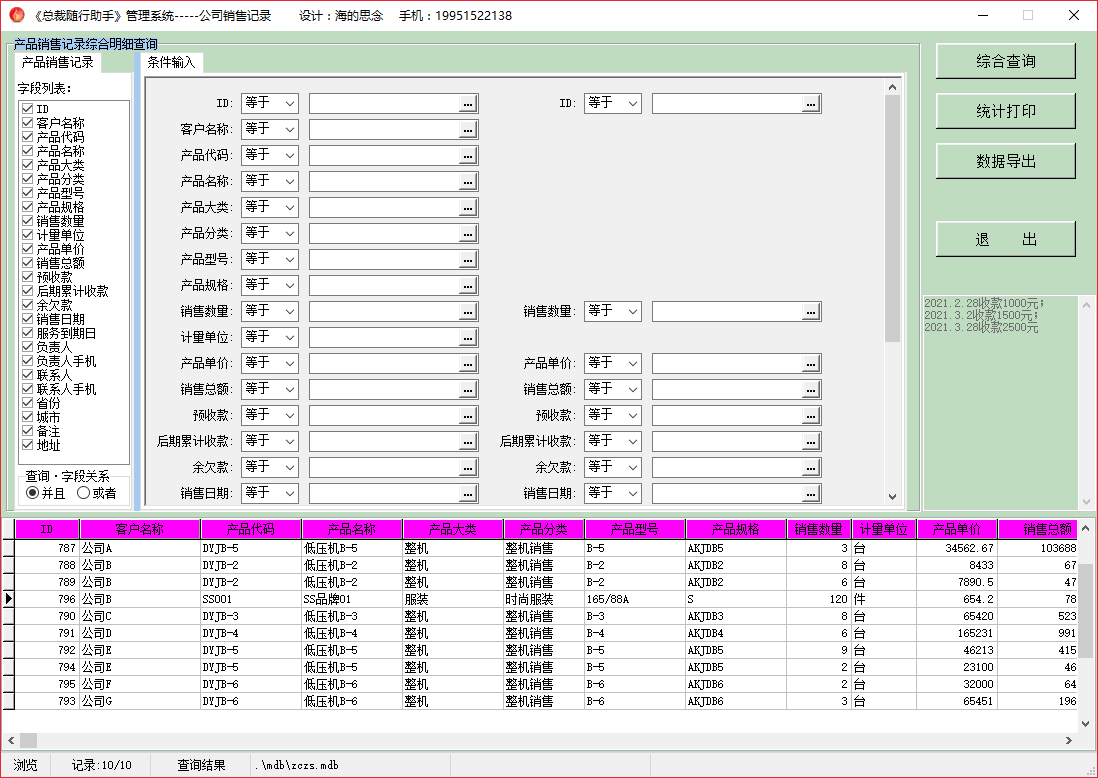1098x778 pixels.
Task: Open lookup button beside 产品分类 input
Action: [x=468, y=233]
